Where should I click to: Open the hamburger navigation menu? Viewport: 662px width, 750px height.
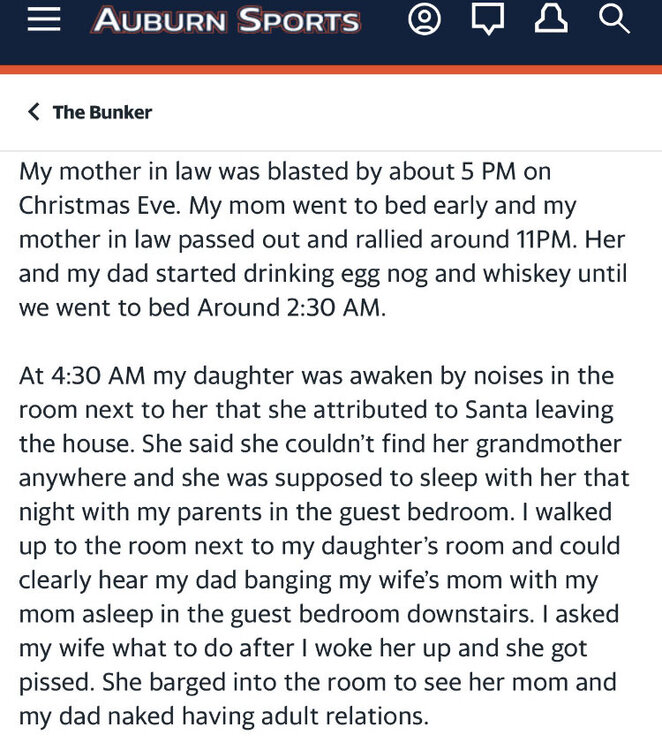[44, 22]
